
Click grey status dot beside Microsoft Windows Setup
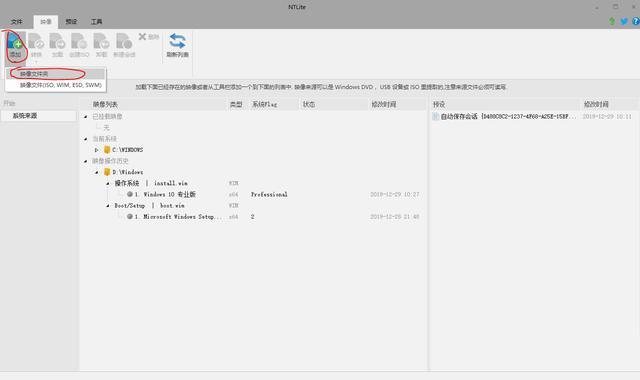click(x=130, y=216)
